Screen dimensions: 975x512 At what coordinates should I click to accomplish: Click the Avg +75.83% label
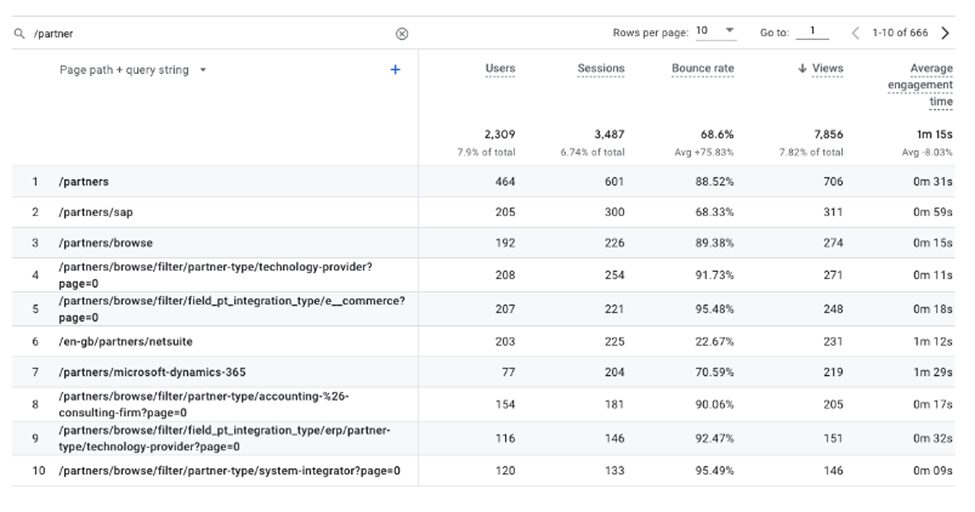[x=704, y=152]
